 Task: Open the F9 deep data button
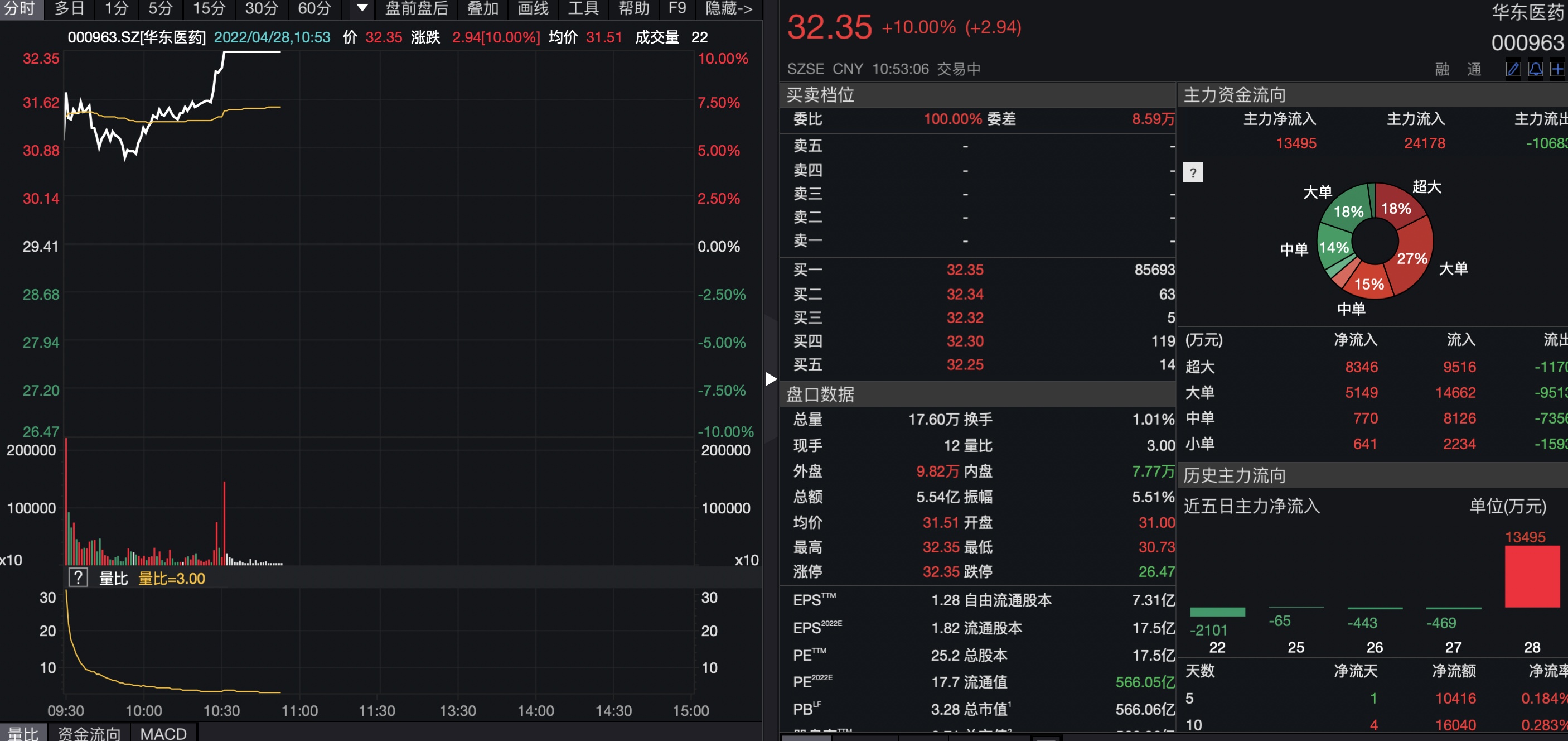[677, 8]
